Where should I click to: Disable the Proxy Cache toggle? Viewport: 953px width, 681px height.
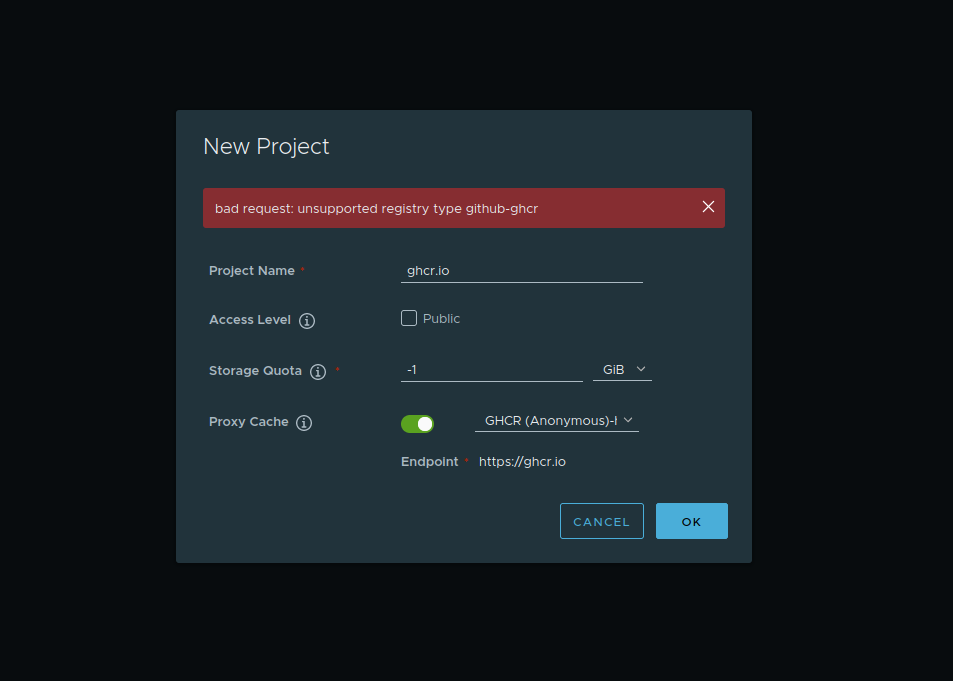click(x=417, y=423)
